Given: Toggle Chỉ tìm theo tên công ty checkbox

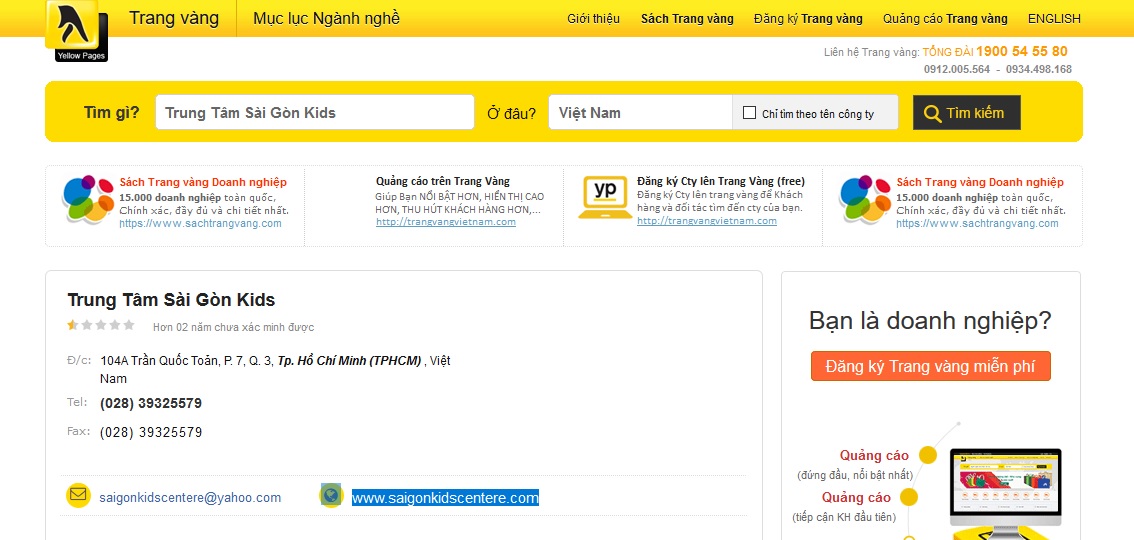Looking at the screenshot, I should [749, 113].
